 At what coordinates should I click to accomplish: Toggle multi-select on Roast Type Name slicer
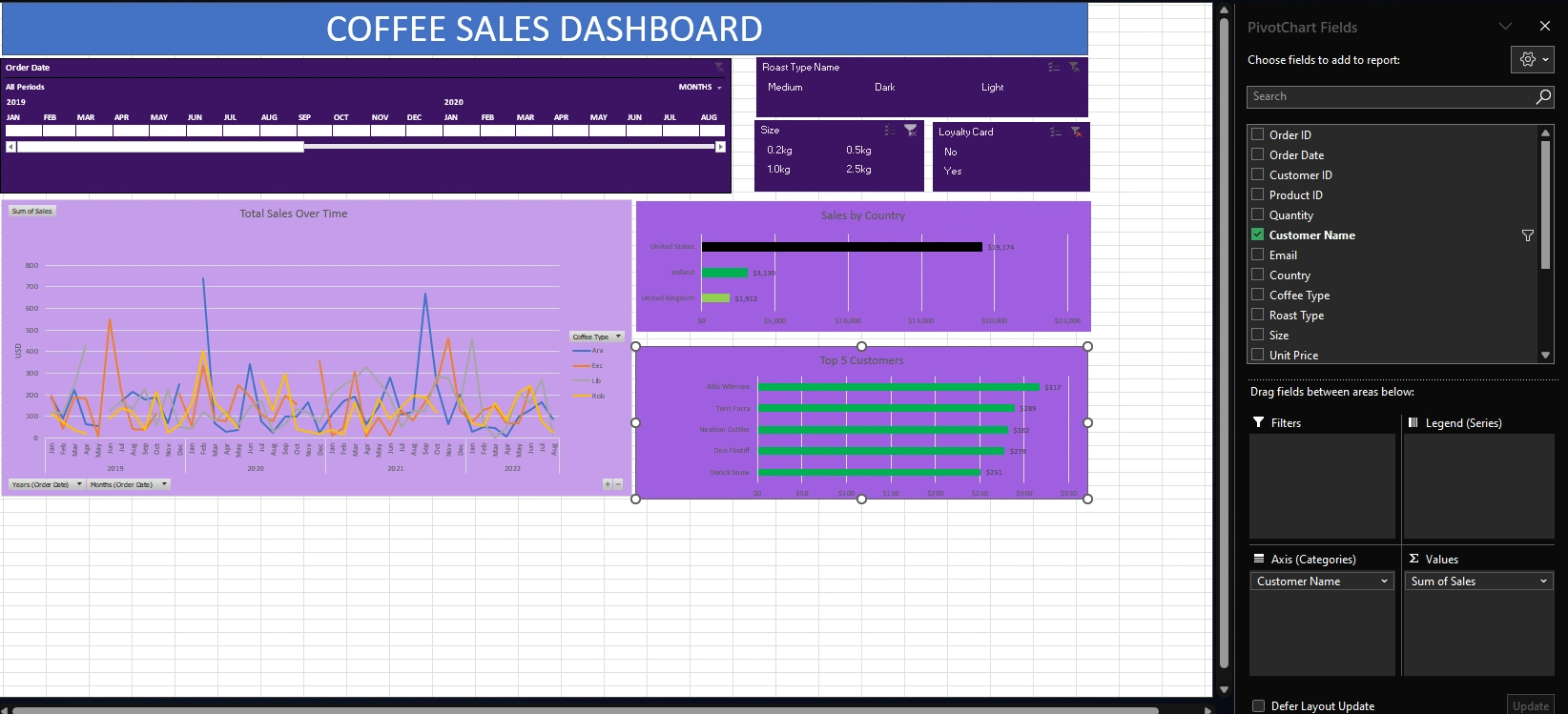pos(1054,68)
